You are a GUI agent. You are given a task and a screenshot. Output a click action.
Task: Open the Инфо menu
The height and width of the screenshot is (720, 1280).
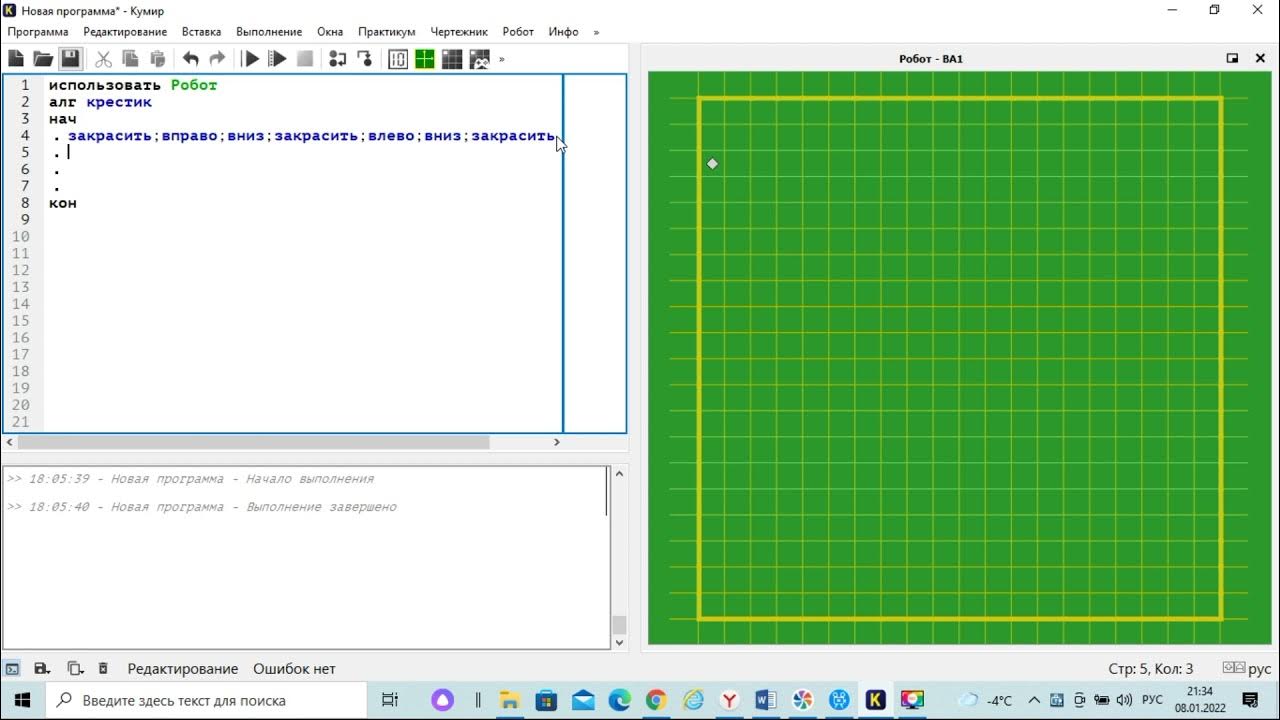pos(563,32)
